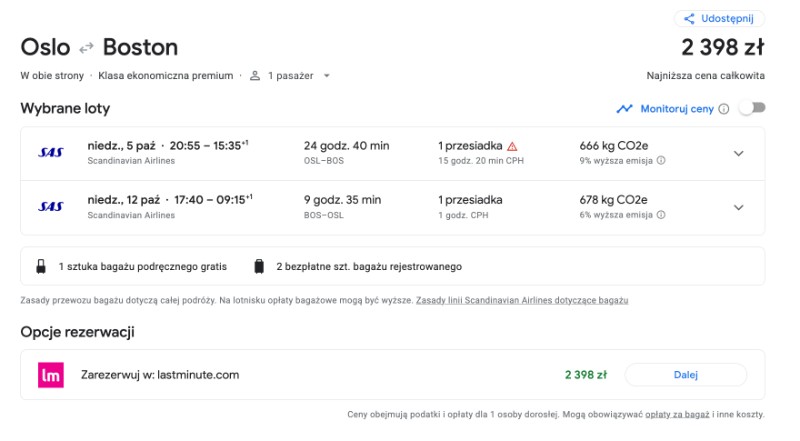Open the opłaty za bagaż link
Viewport: 800px width, 441px height.
[678, 414]
